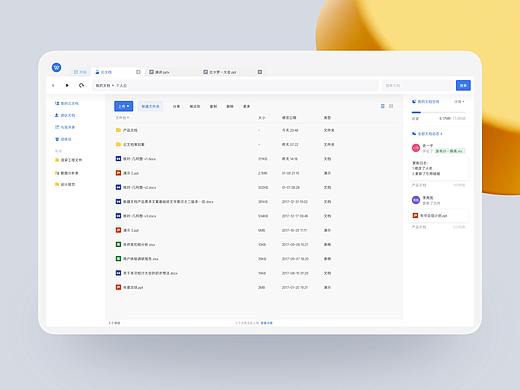The width and height of the screenshot is (520, 390).
Task: Click the breadcrumb path in the address bar
Action: pyautogui.click(x=111, y=86)
